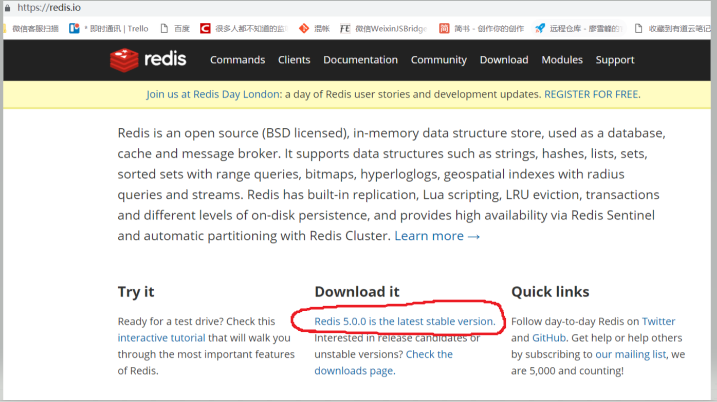Click the Download it heading
Image resolution: width=717 pixels, height=402 pixels.
357,292
